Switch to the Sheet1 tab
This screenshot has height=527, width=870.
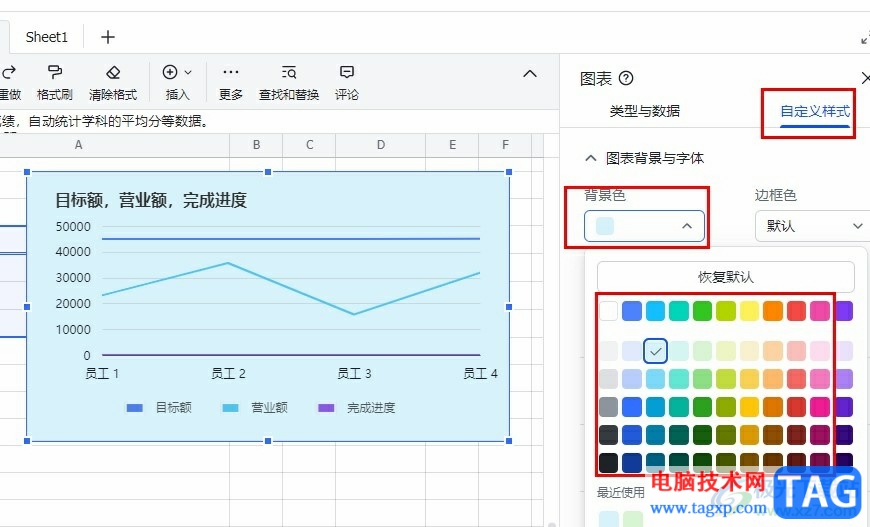pos(47,37)
